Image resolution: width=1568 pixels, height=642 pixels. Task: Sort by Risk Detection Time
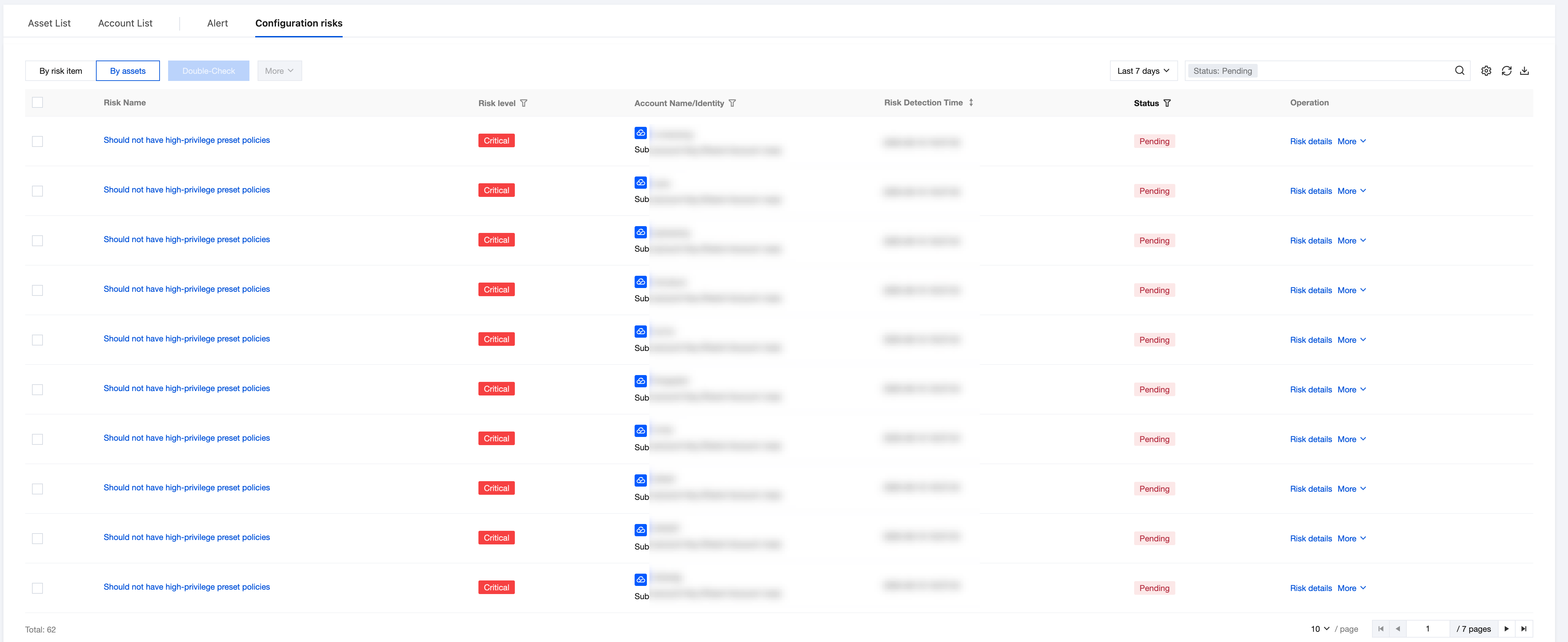point(971,103)
